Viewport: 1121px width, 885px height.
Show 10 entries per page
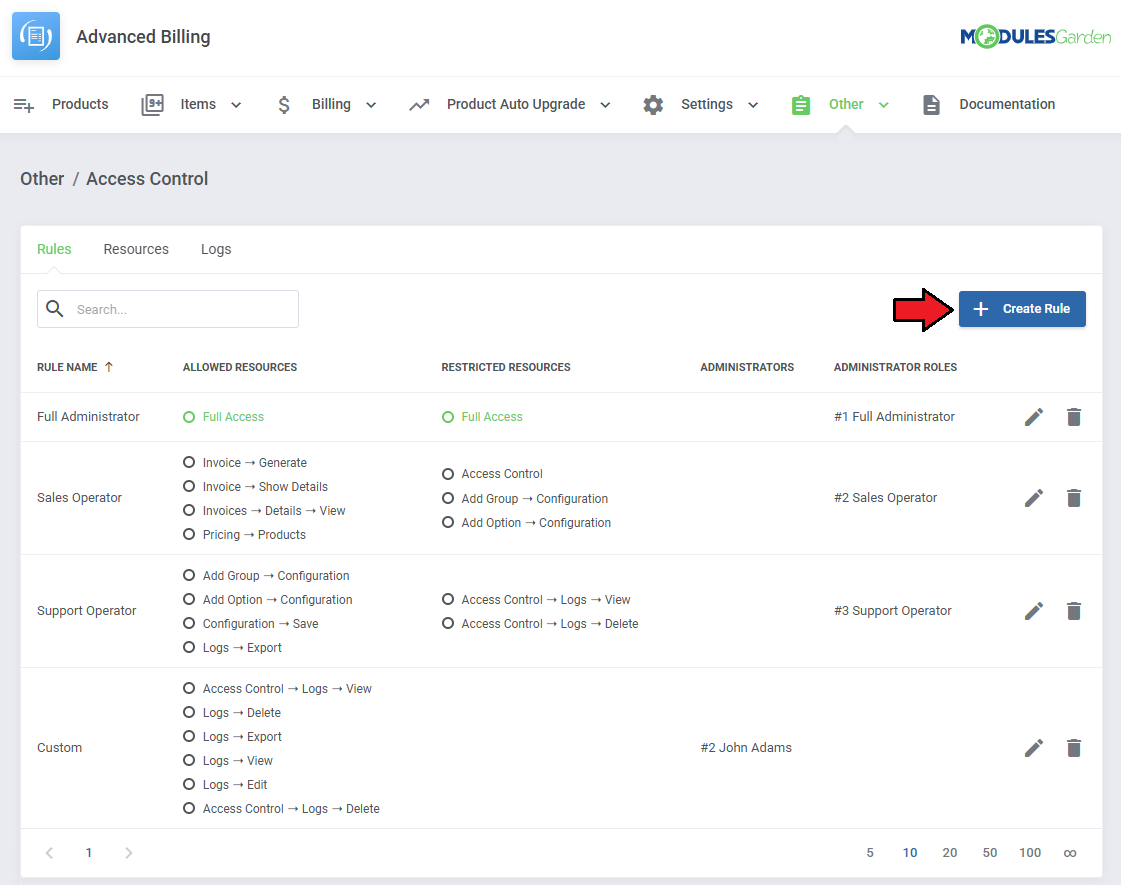[909, 853]
